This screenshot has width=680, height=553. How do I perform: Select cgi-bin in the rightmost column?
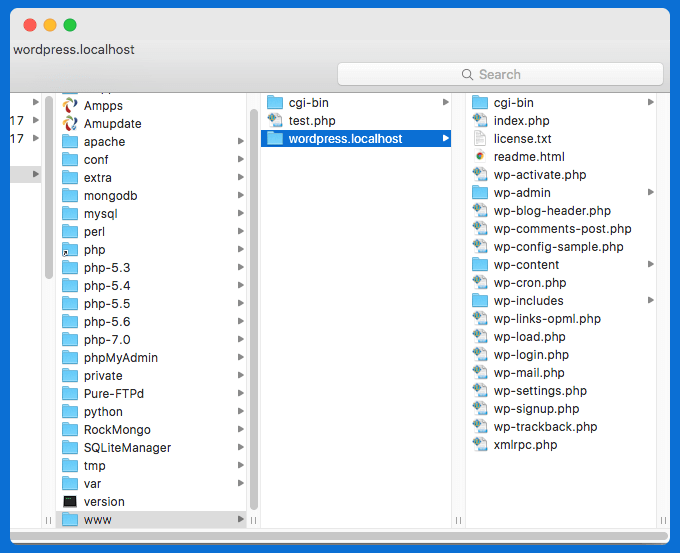(x=513, y=103)
